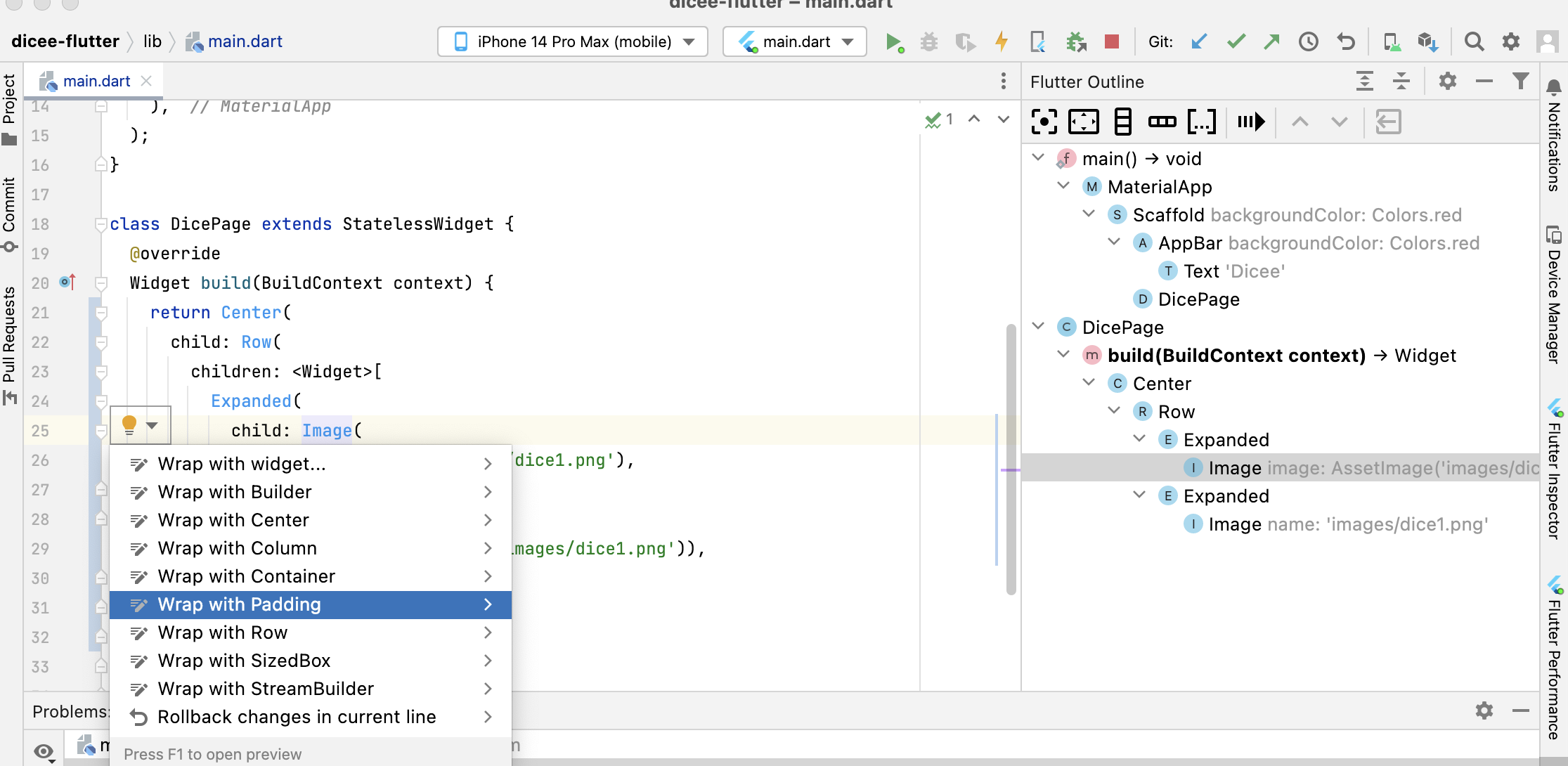Click Wrap with Row outline toolbar icon
The image size is (1568, 766).
(1162, 122)
